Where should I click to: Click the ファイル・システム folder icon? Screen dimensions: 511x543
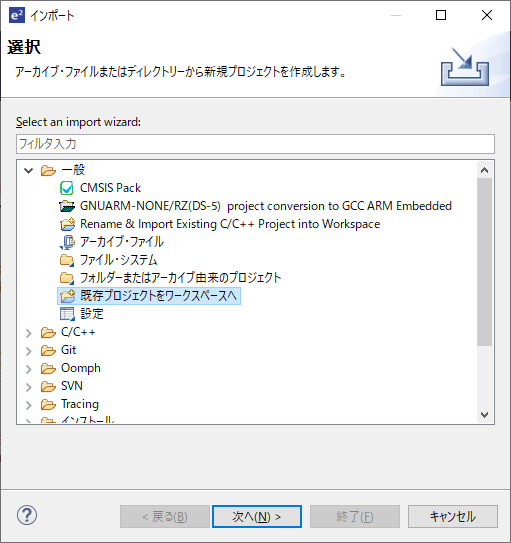(66, 260)
